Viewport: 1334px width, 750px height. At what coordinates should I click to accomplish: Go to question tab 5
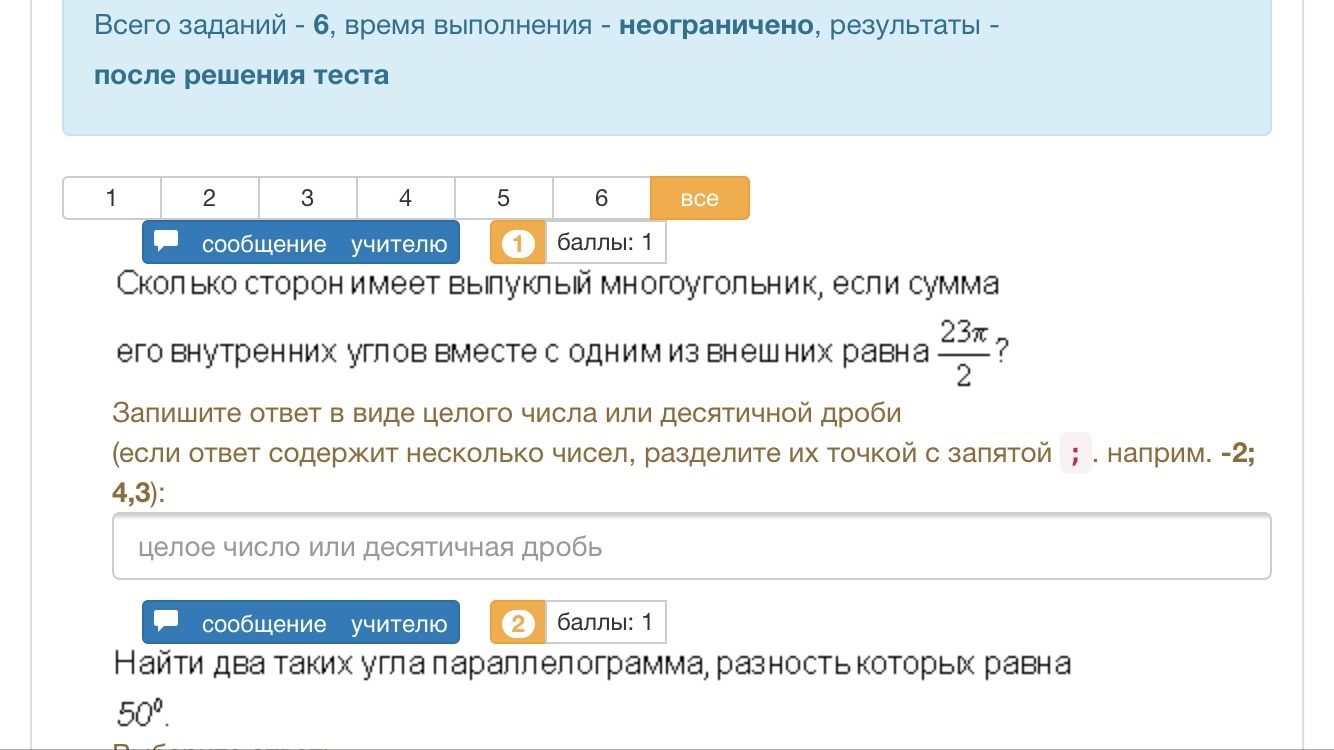coord(504,198)
